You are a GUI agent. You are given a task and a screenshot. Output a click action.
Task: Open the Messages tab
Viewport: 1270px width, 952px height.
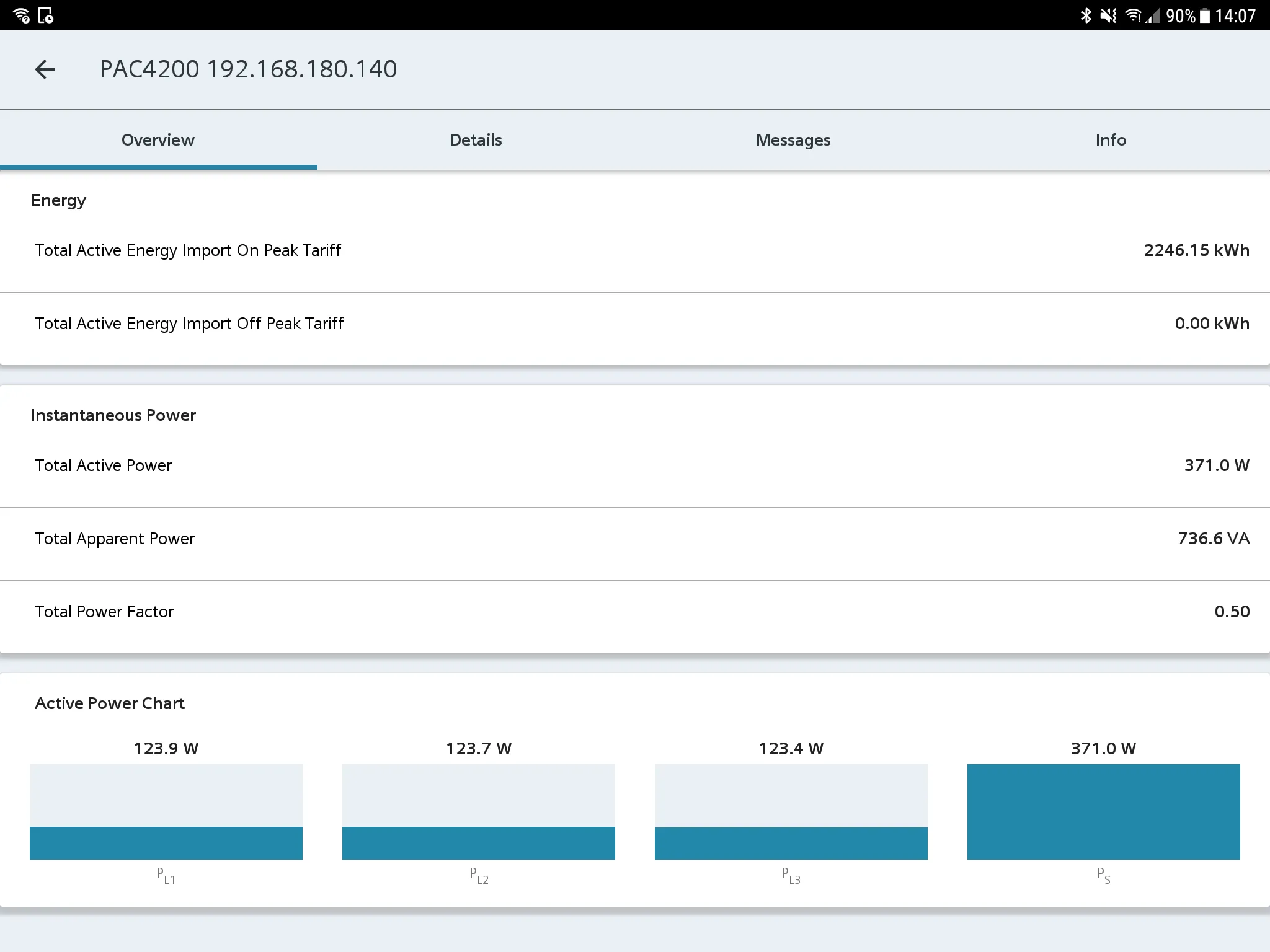793,140
